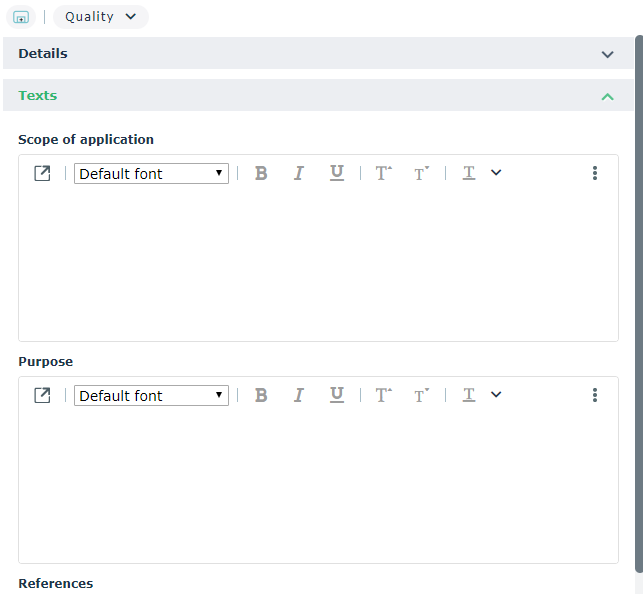The image size is (643, 594).
Task: Open font dropdown in Scope of application
Action: pyautogui.click(x=151, y=174)
